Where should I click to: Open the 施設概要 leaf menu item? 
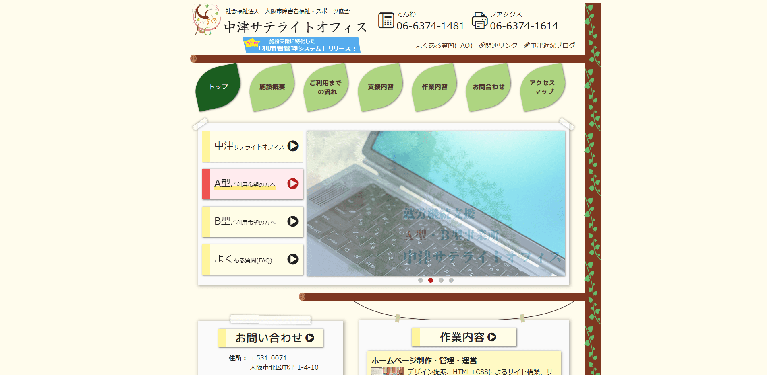[272, 87]
